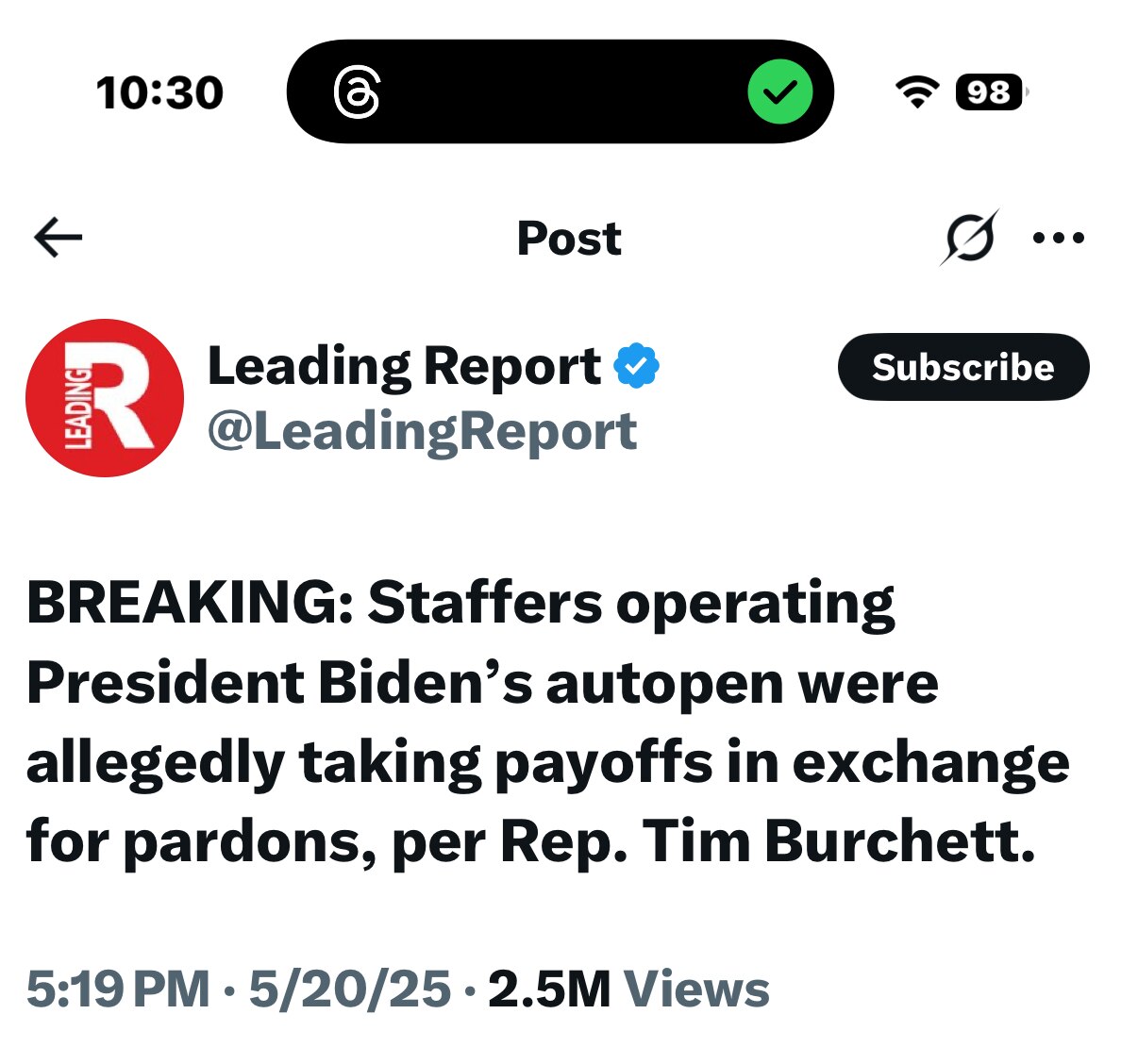Open the three-dot more options menu

1058,238
